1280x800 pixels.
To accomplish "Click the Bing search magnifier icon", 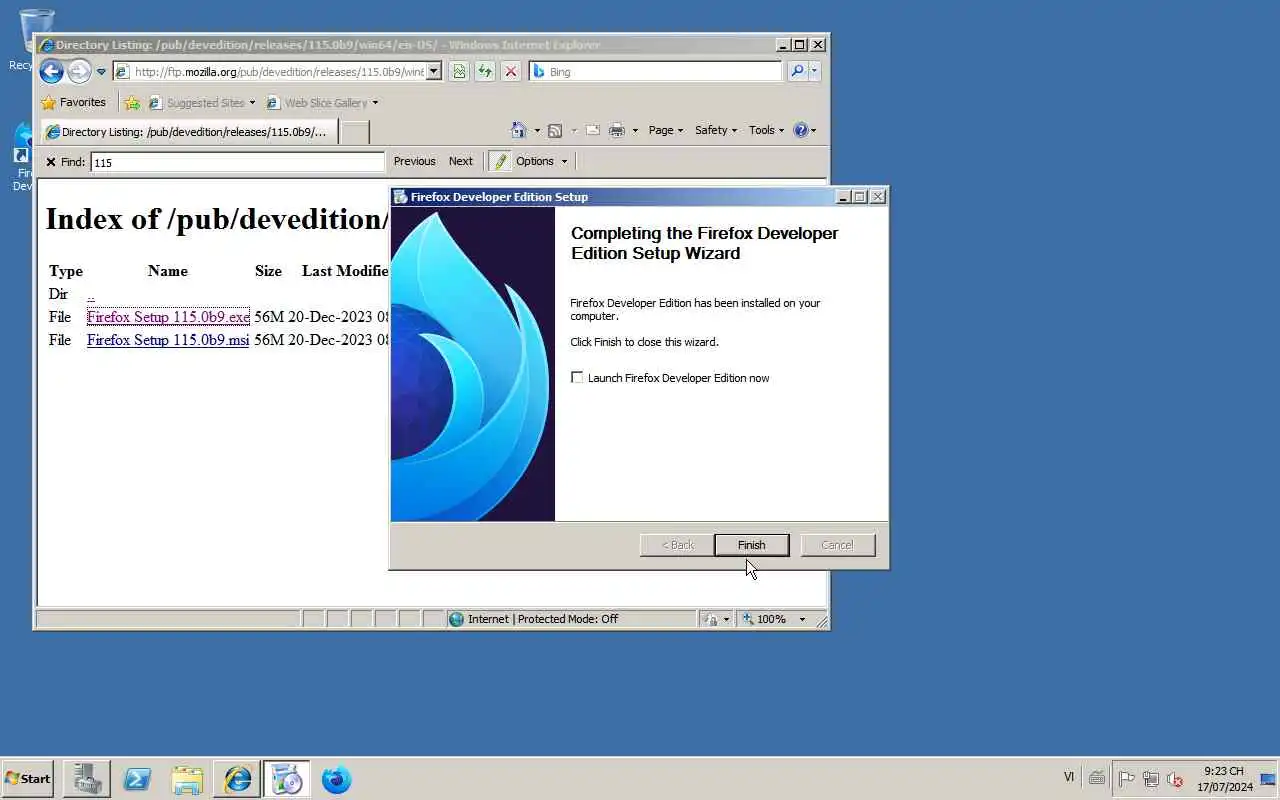I will pos(797,71).
